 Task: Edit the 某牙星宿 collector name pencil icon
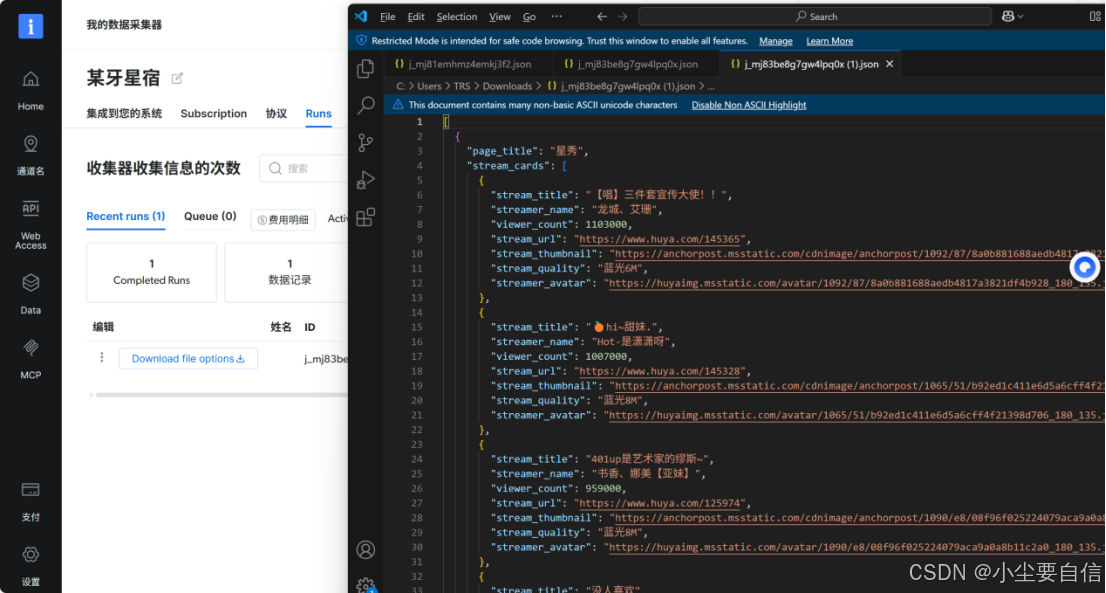(x=177, y=78)
